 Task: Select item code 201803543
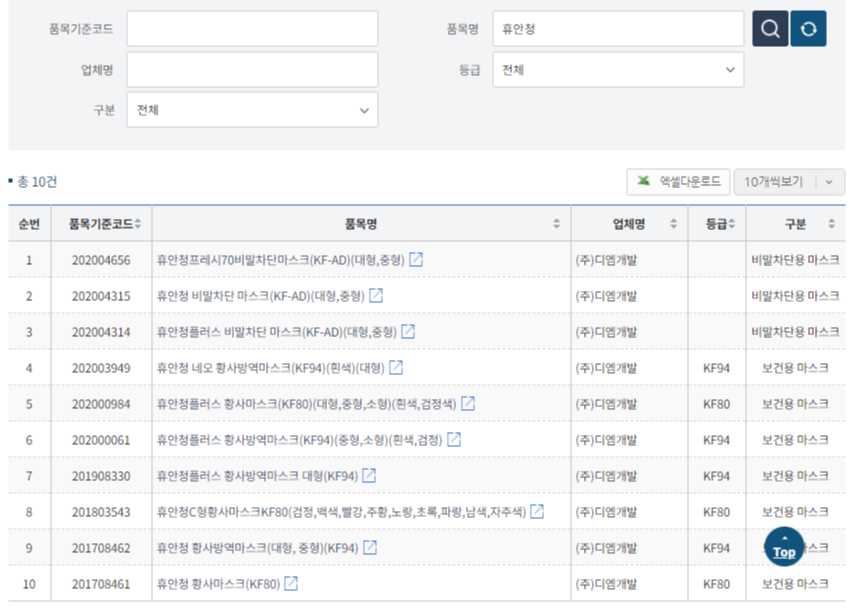101,512
